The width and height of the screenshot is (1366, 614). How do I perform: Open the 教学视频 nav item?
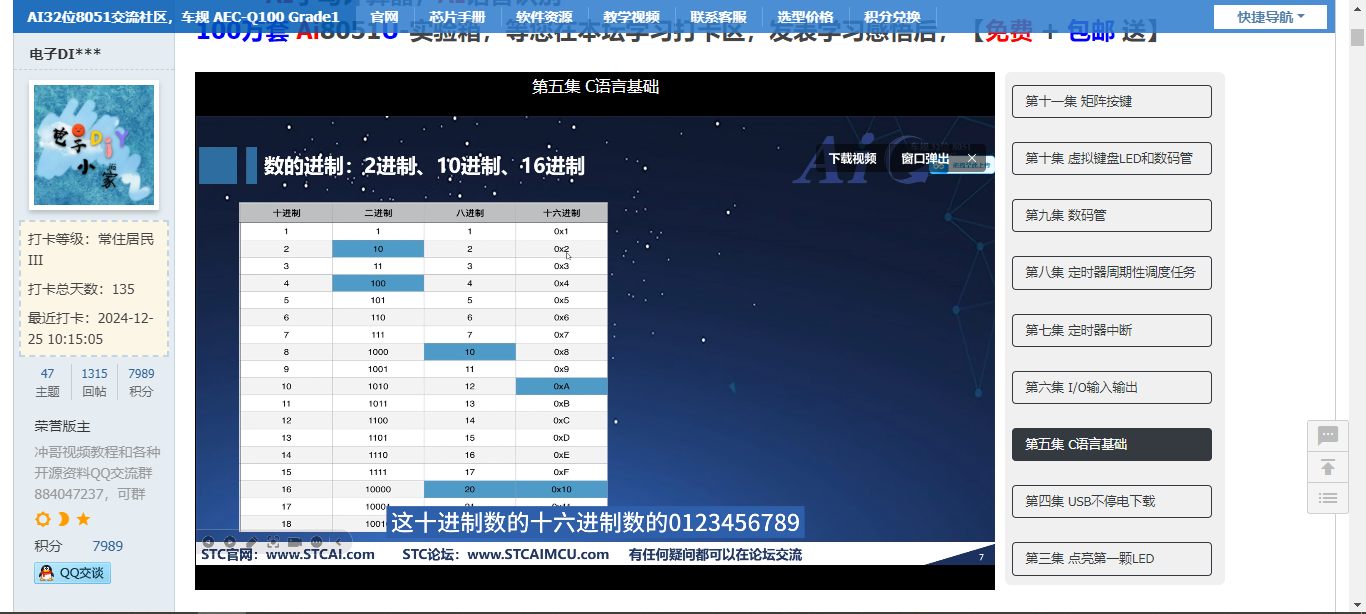631,17
